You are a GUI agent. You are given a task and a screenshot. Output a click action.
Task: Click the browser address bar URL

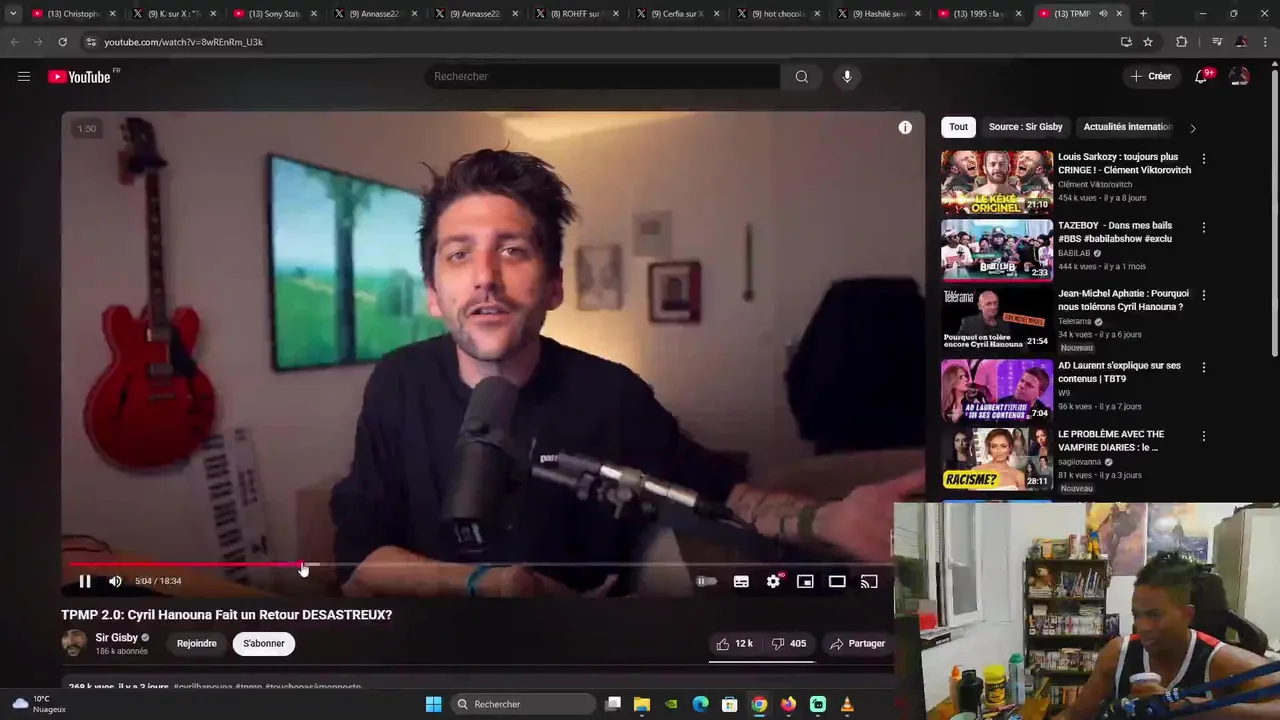coord(183,42)
